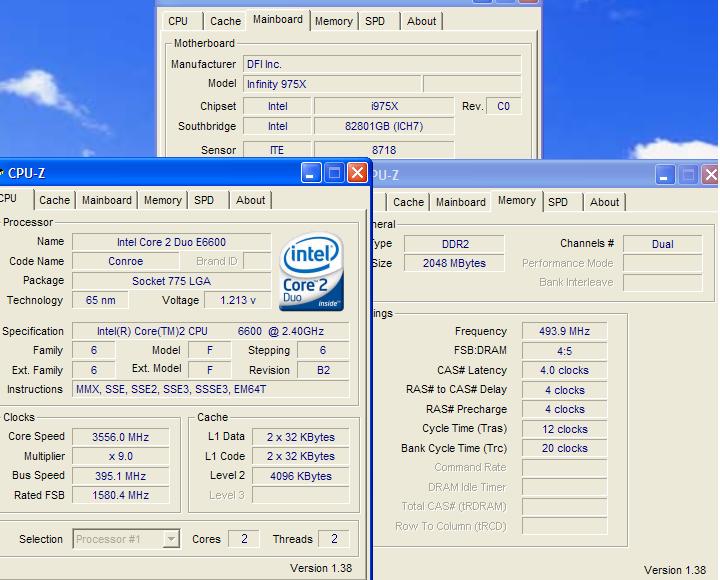Screen dimensions: 720x580
Task: Open the Mainboard tab in front CPU-Z window
Action: pyautogui.click(x=107, y=200)
